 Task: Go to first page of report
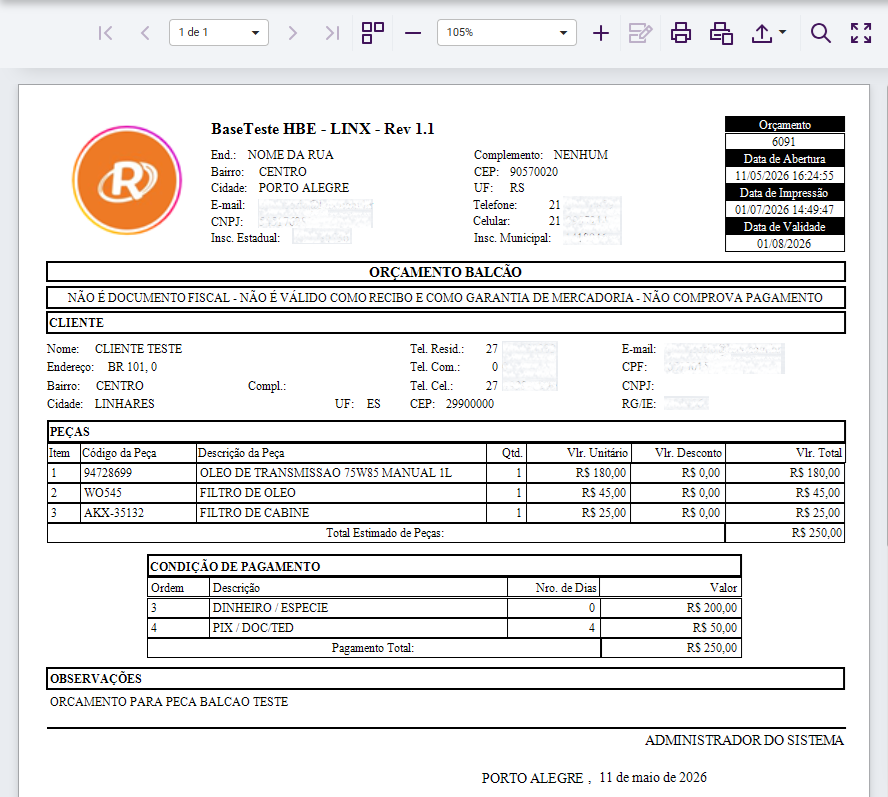105,33
